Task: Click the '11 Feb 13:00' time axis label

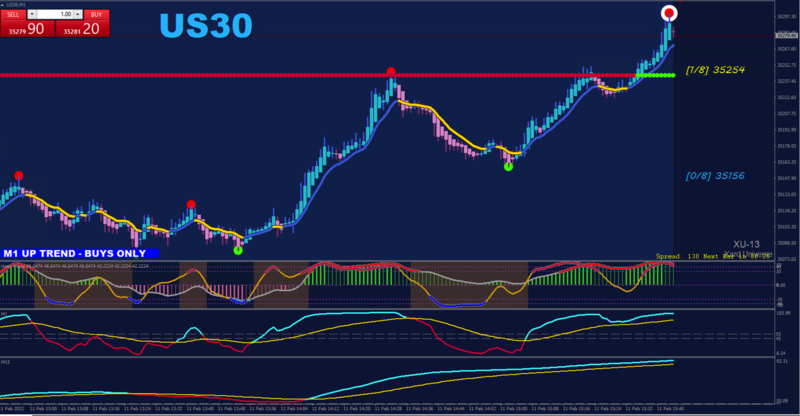Action: (44, 409)
